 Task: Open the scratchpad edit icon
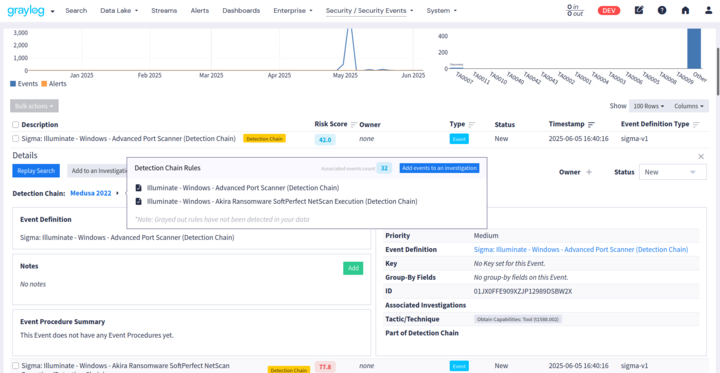tap(639, 10)
